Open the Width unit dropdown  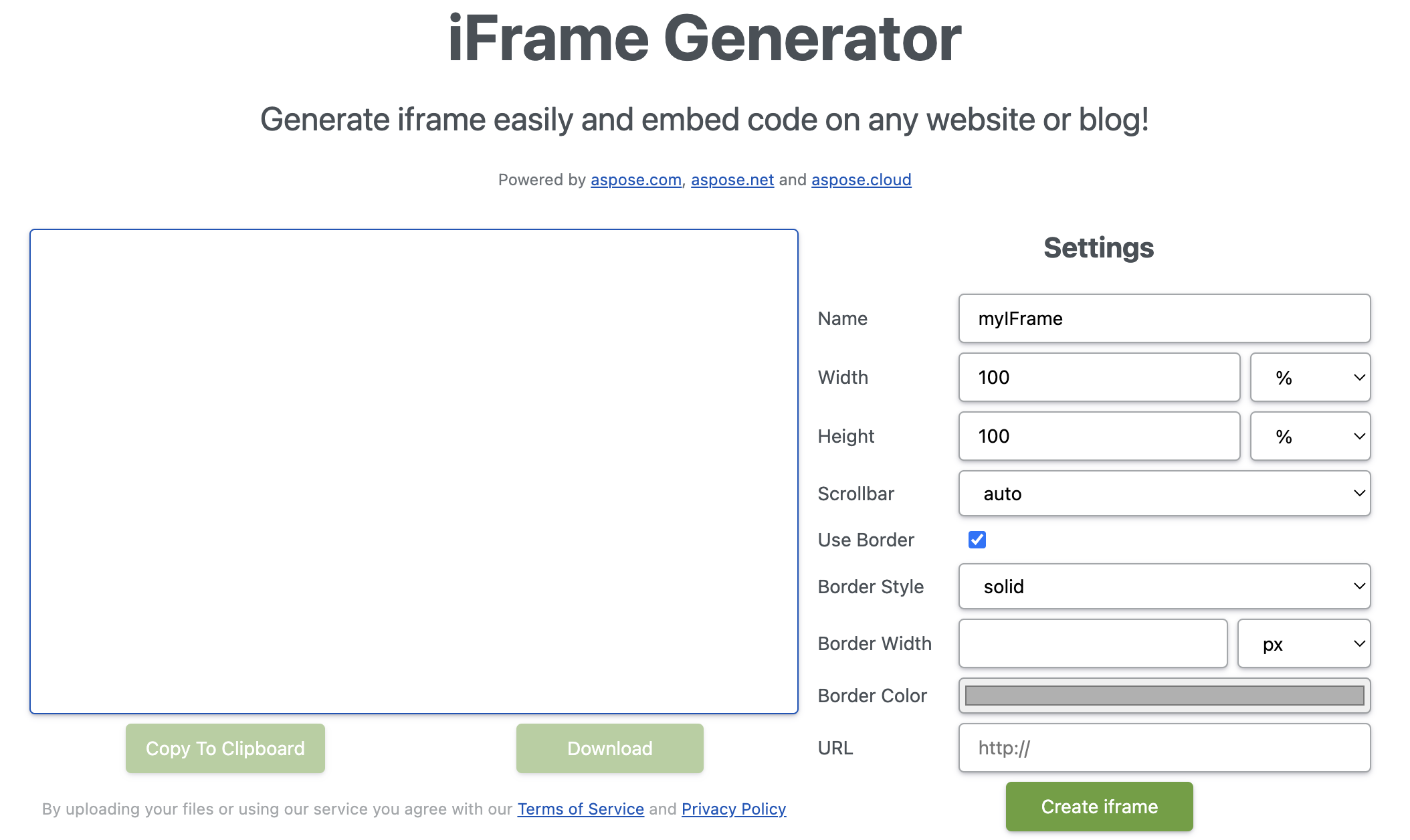[x=1310, y=377]
